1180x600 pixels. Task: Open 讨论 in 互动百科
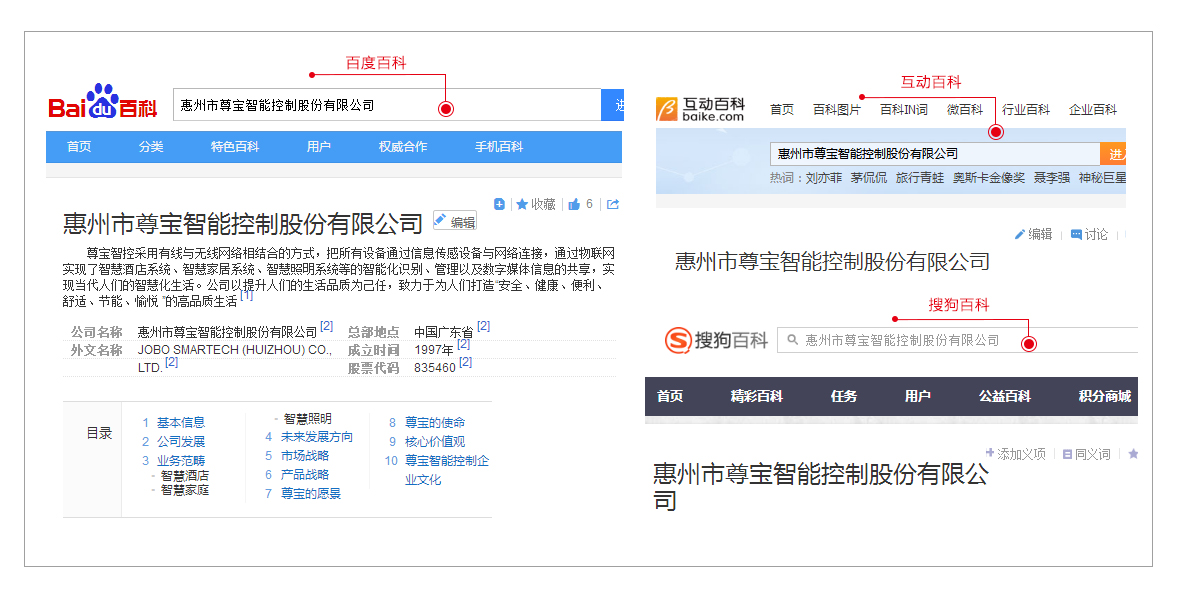1089,234
